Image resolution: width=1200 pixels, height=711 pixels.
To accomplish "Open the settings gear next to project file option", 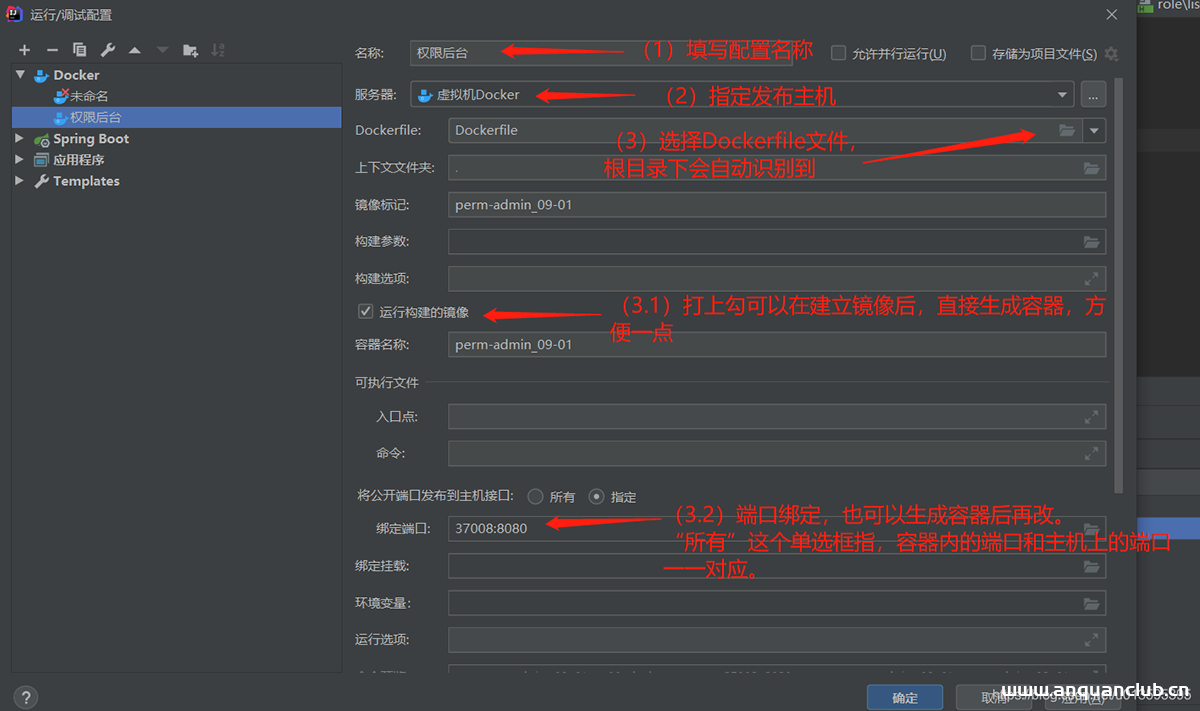I will pyautogui.click(x=1110, y=54).
